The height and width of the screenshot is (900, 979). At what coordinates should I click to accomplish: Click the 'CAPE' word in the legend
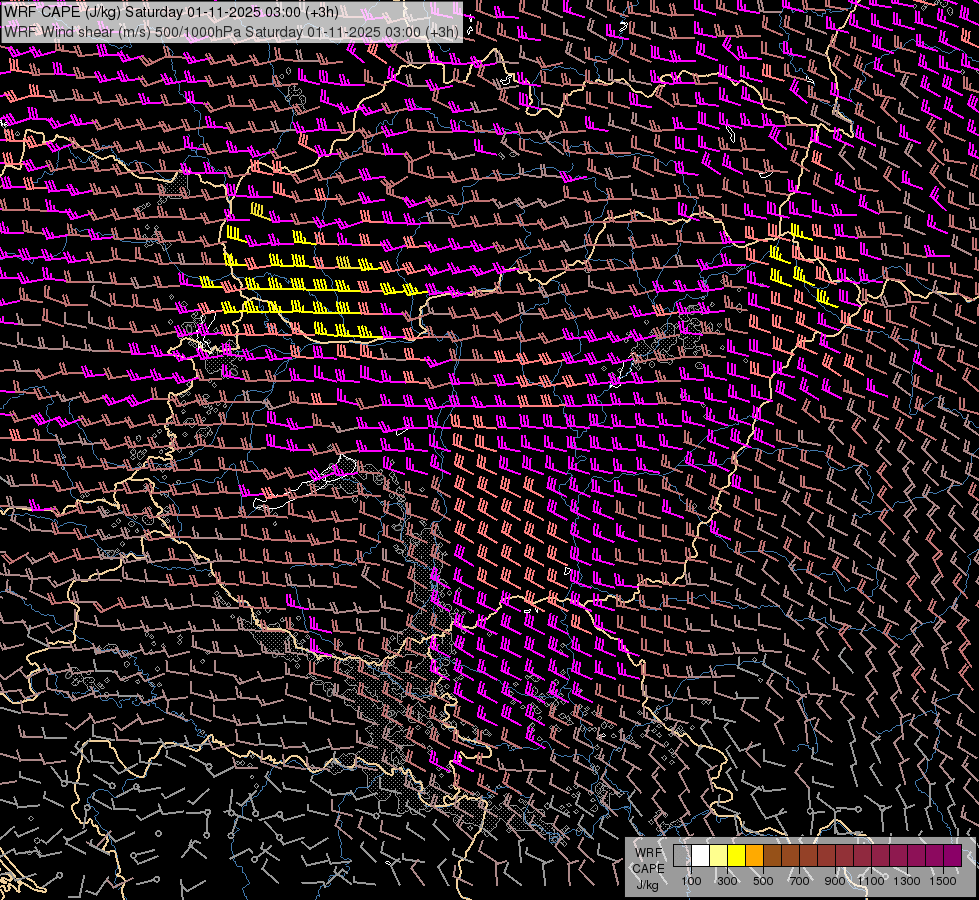(x=648, y=869)
